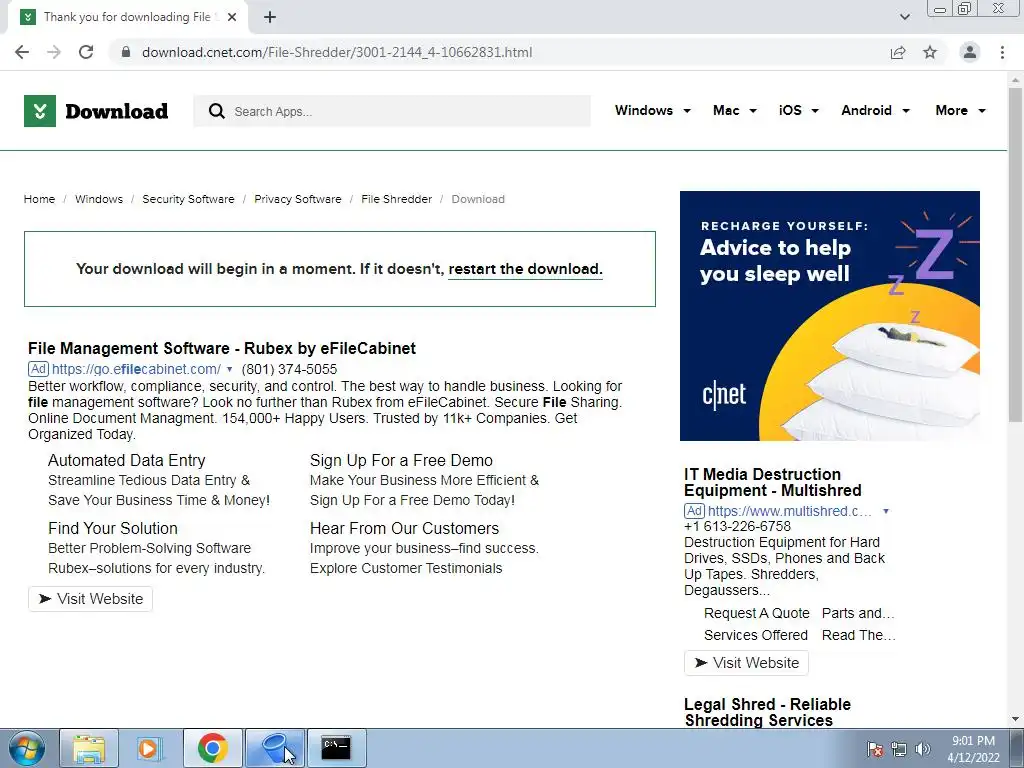Click the Chrome taskbar icon
Image resolution: width=1024 pixels, height=768 pixels.
pyautogui.click(x=212, y=748)
